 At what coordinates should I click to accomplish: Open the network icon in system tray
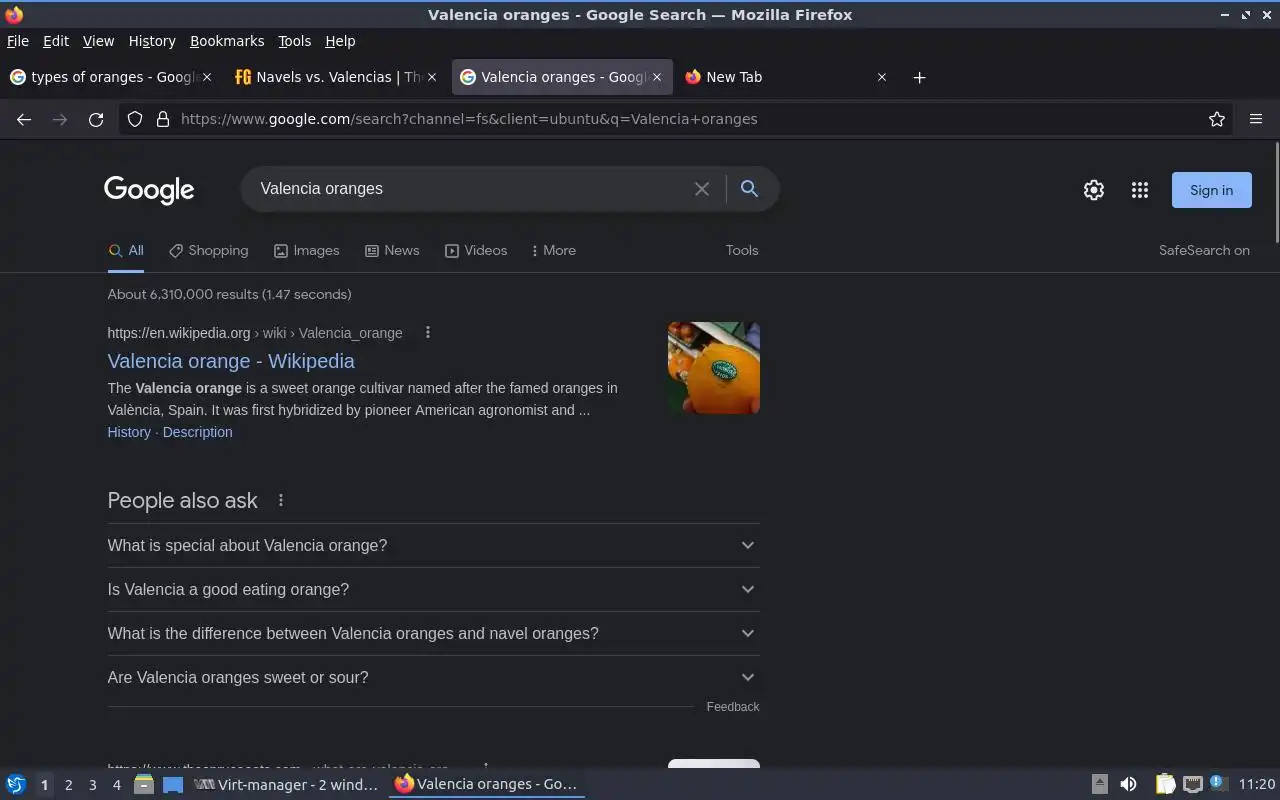1192,784
